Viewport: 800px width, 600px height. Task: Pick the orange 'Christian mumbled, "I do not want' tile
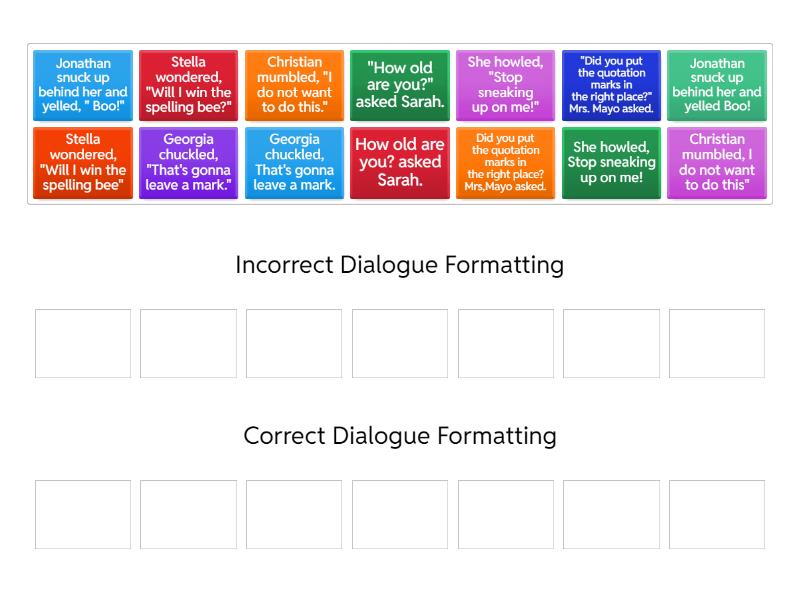pyautogui.click(x=294, y=85)
